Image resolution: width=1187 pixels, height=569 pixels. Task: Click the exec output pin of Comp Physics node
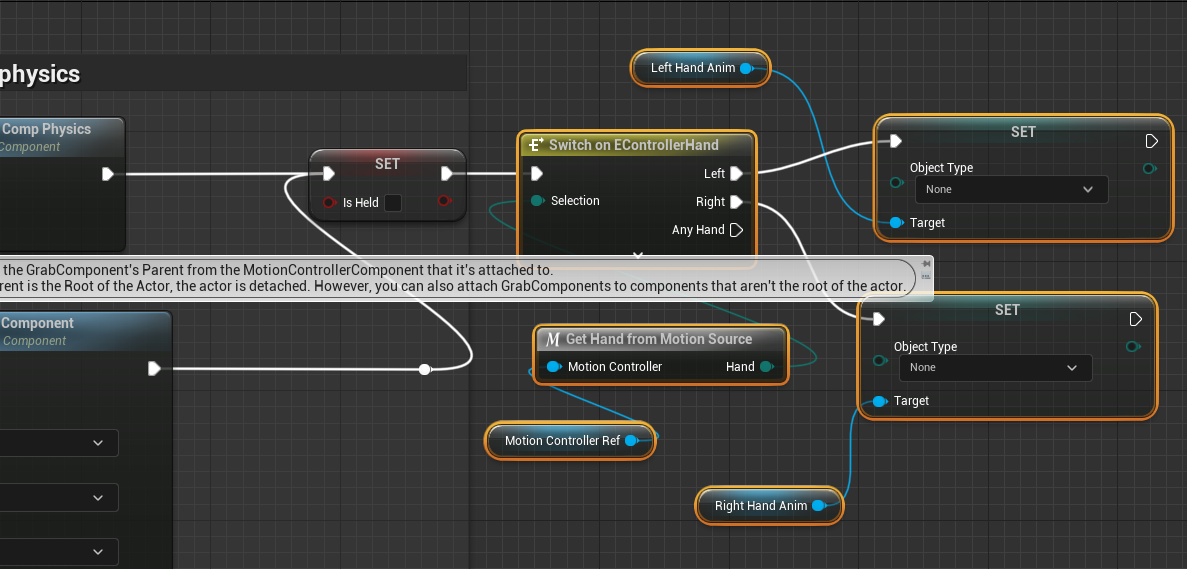tap(108, 174)
